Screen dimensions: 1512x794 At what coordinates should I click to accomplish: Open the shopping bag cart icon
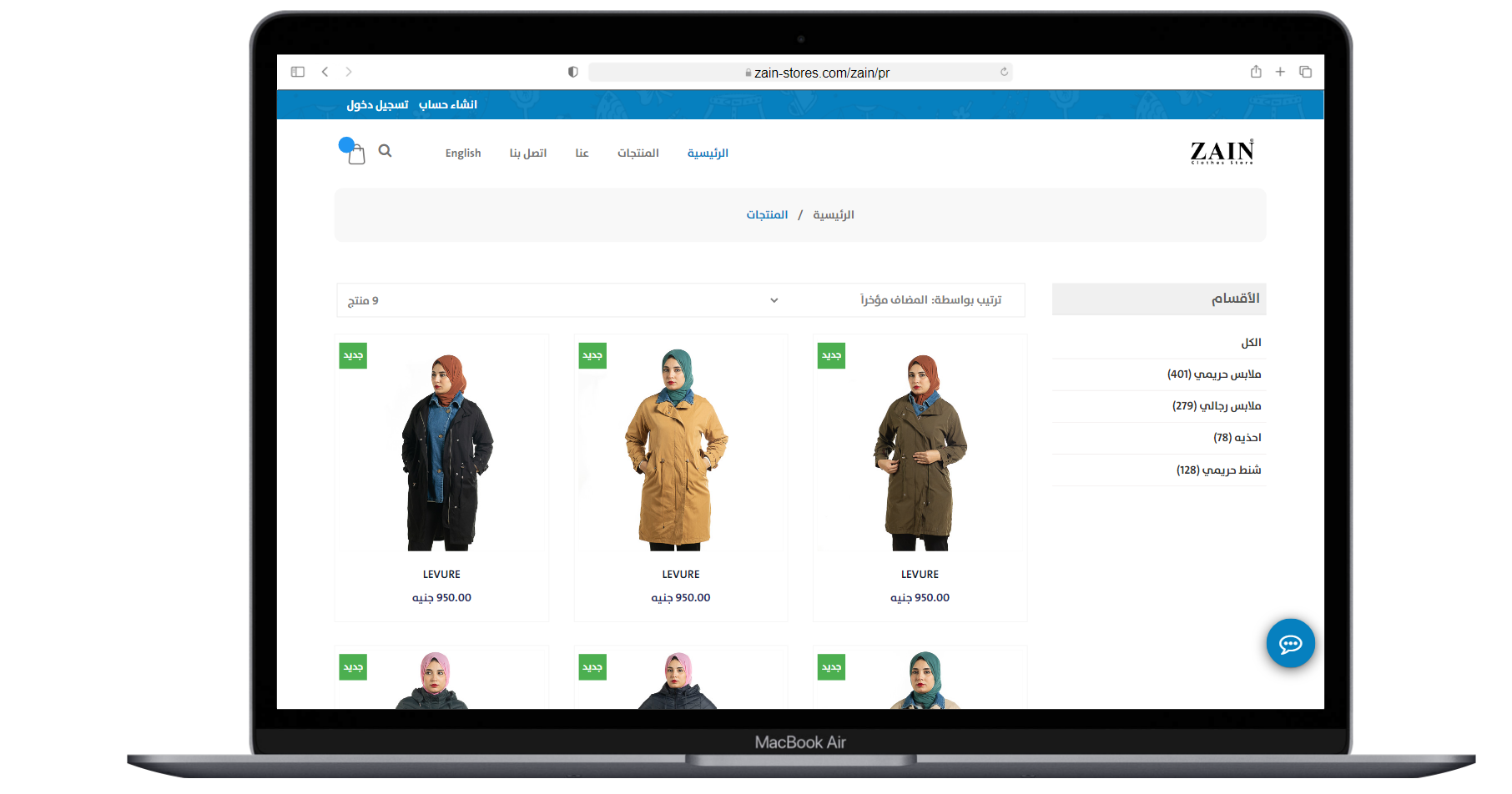coord(355,153)
